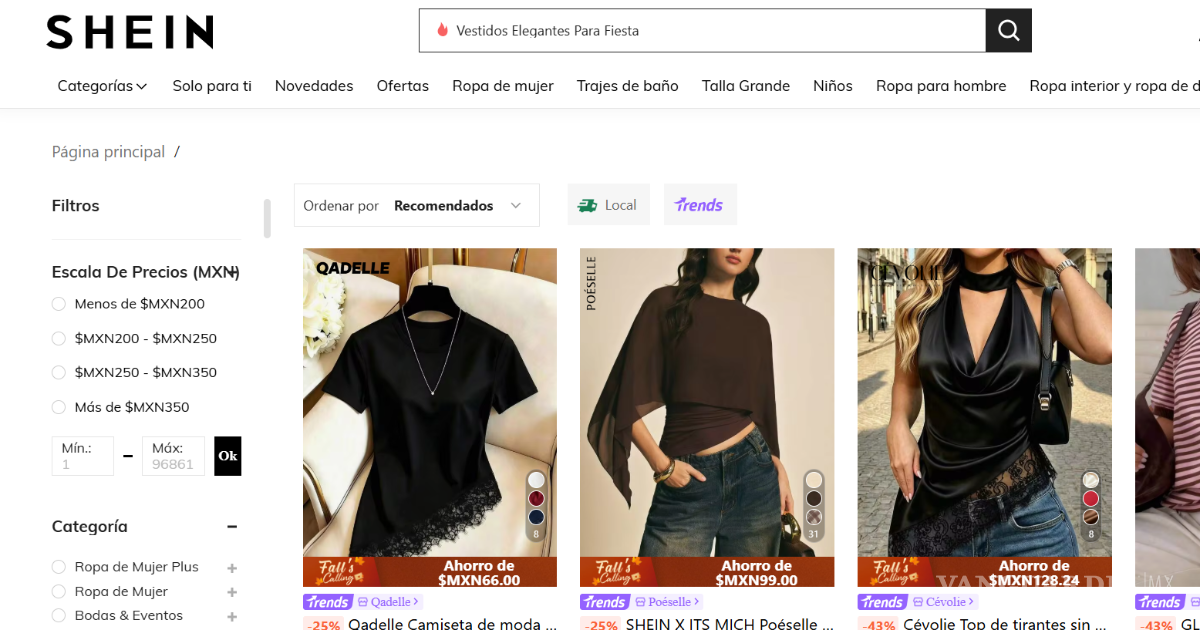Open the Cévolie Top de tirantes title
This screenshot has width=1200, height=630.
[x=1007, y=624]
